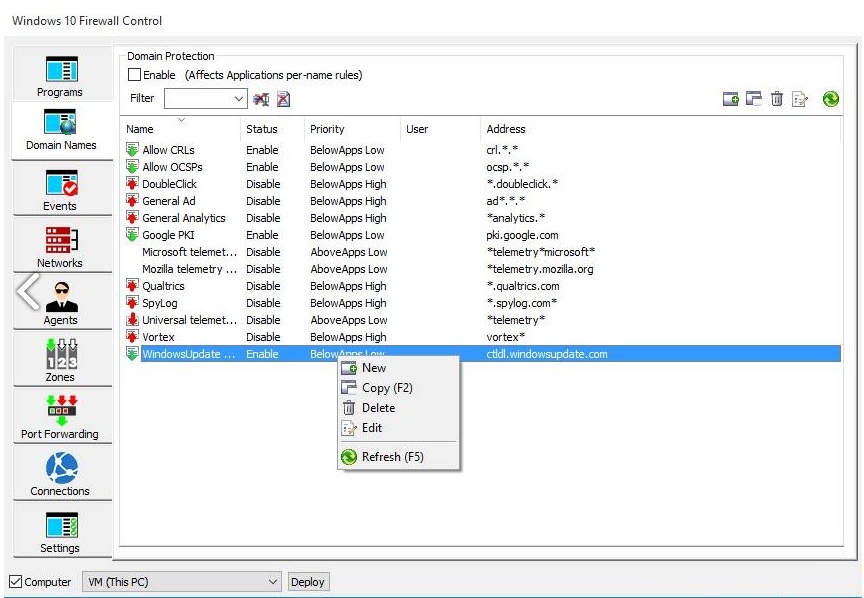Click the Universal telemetry red icon

tap(132, 320)
